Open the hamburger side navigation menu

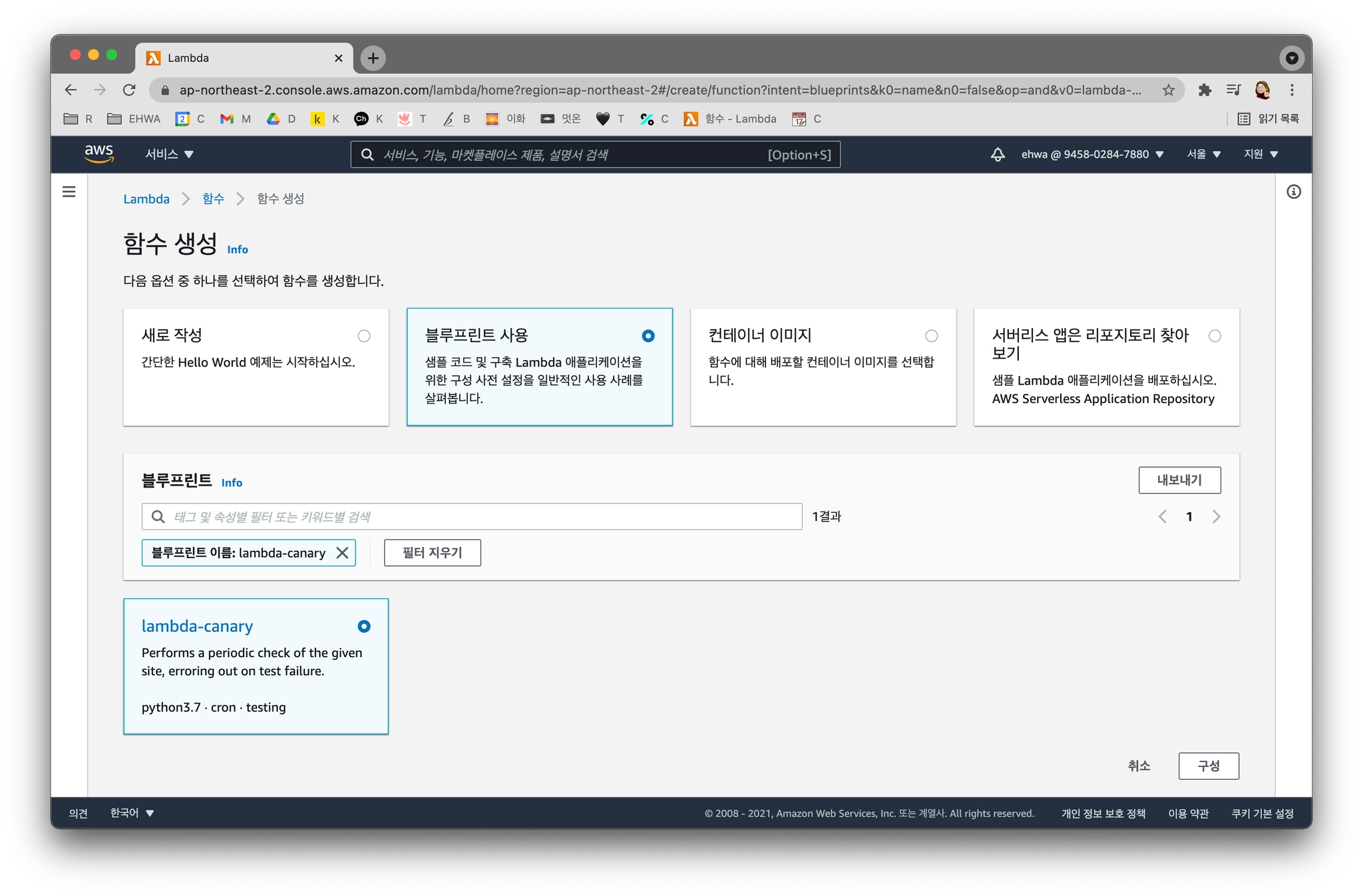coord(69,192)
